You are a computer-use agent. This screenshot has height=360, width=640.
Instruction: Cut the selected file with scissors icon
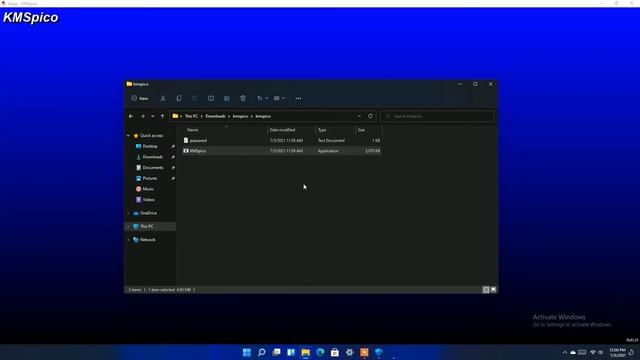tap(163, 98)
